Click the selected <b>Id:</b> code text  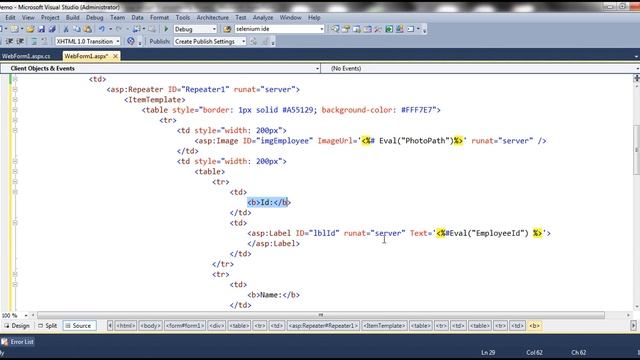click(x=269, y=202)
